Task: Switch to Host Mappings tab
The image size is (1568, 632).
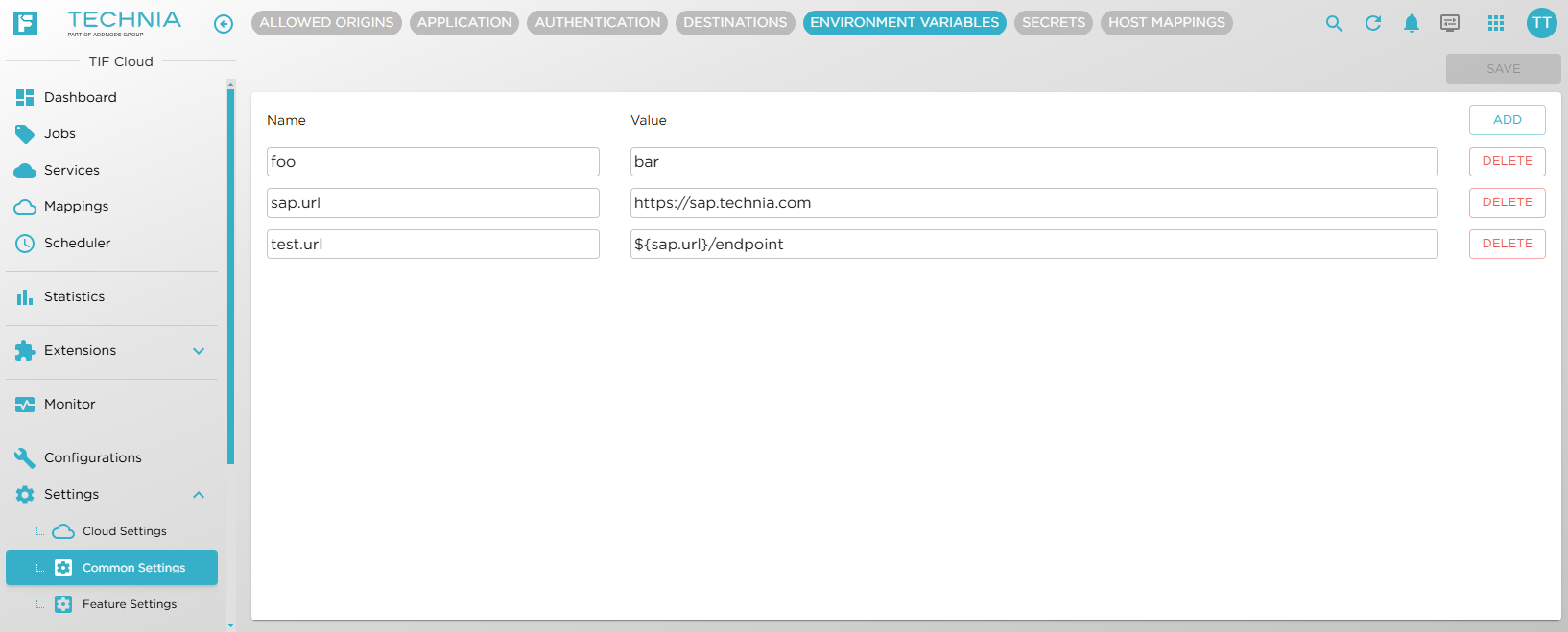Action: [x=1167, y=23]
